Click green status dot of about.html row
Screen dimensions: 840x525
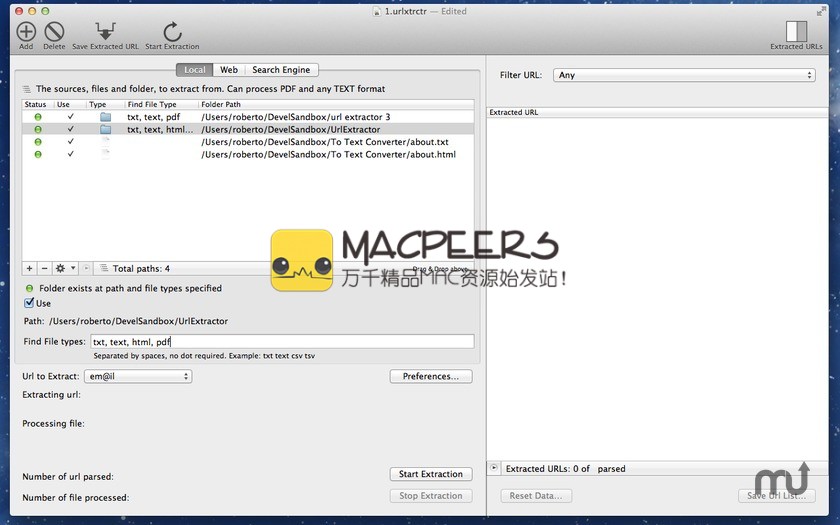coord(38,154)
